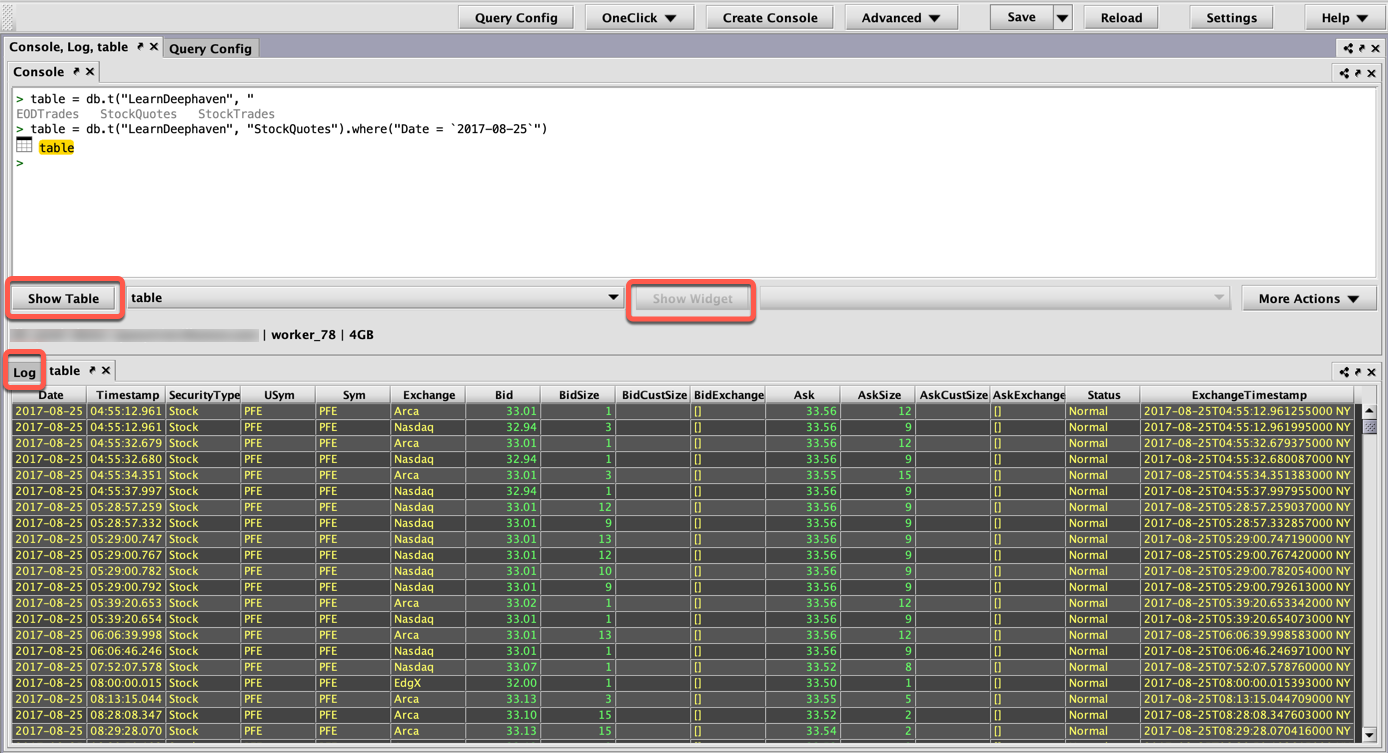Pop out the lower table tab
1388x753 pixels.
click(x=92, y=371)
